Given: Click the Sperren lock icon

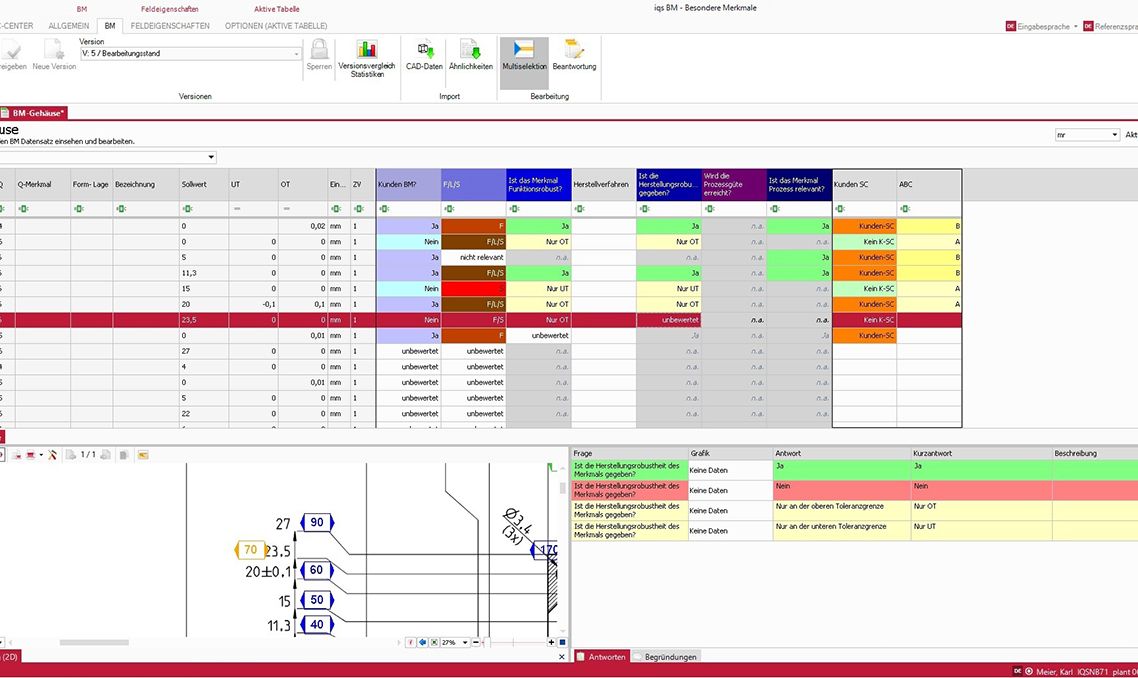Looking at the screenshot, I should point(319,55).
